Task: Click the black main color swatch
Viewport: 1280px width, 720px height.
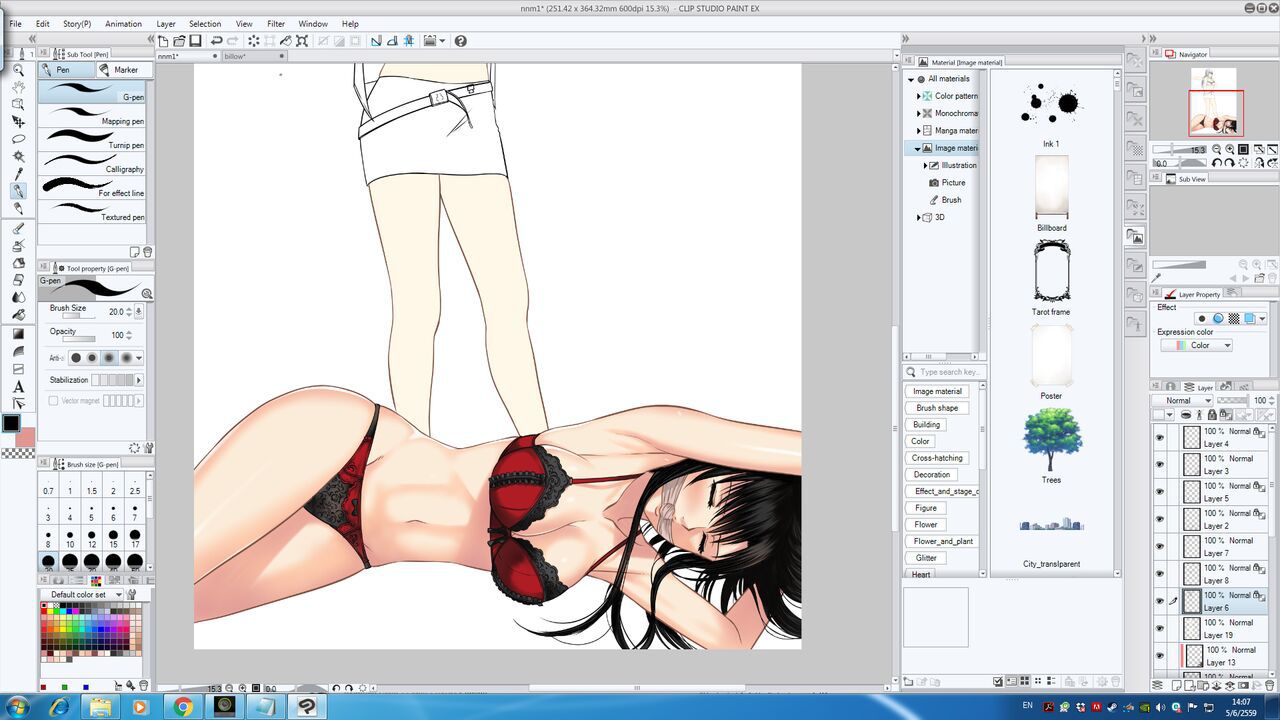Action: pos(11,423)
